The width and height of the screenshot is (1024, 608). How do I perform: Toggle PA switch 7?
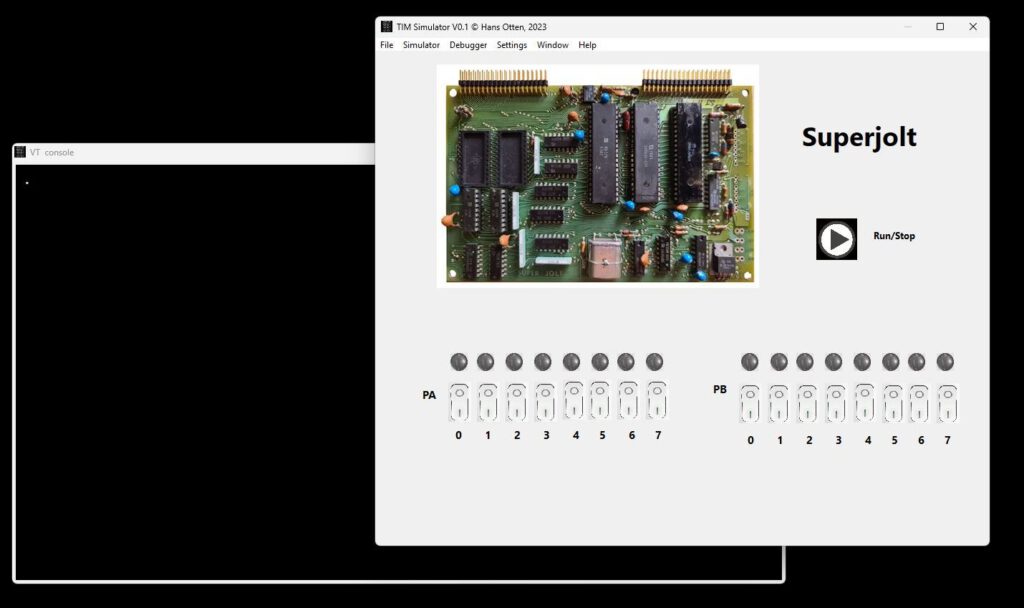point(657,400)
